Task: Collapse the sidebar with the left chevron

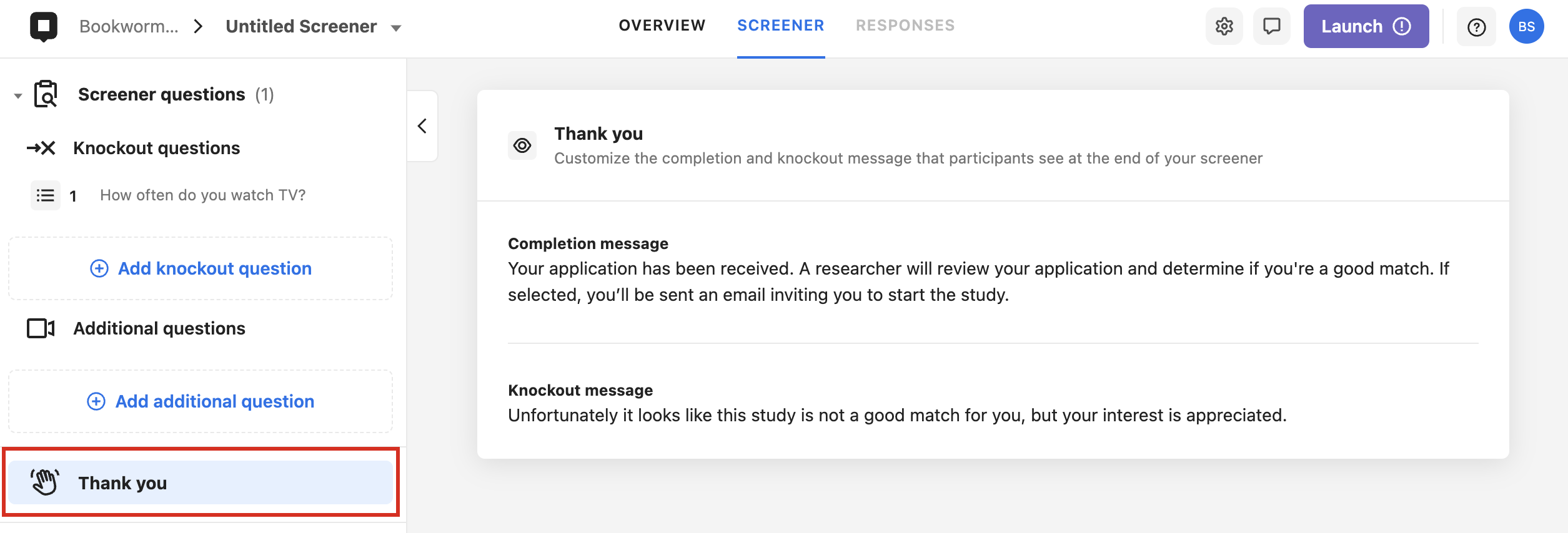Action: coord(422,126)
